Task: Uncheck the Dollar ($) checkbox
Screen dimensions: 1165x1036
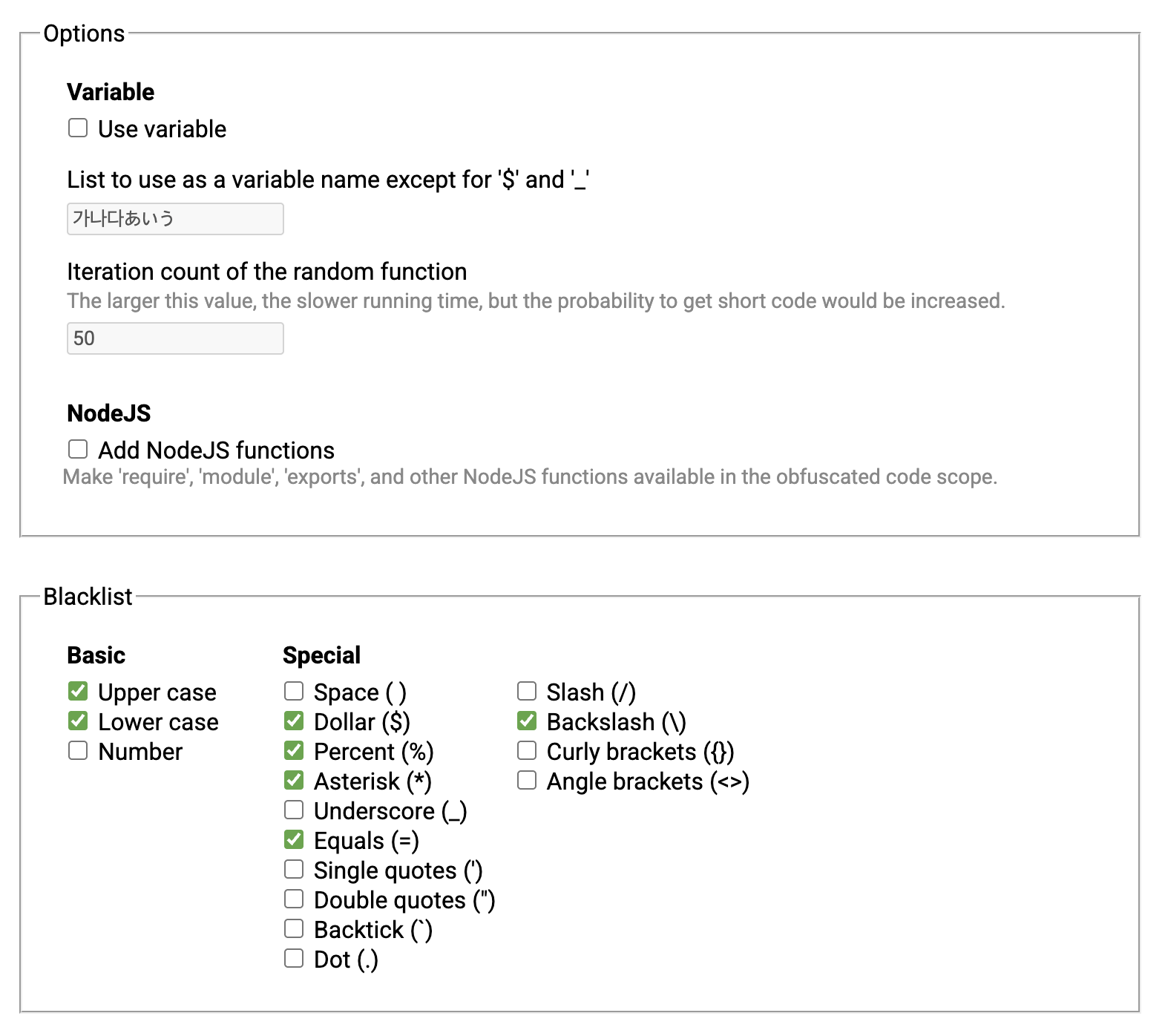Action: (x=294, y=721)
